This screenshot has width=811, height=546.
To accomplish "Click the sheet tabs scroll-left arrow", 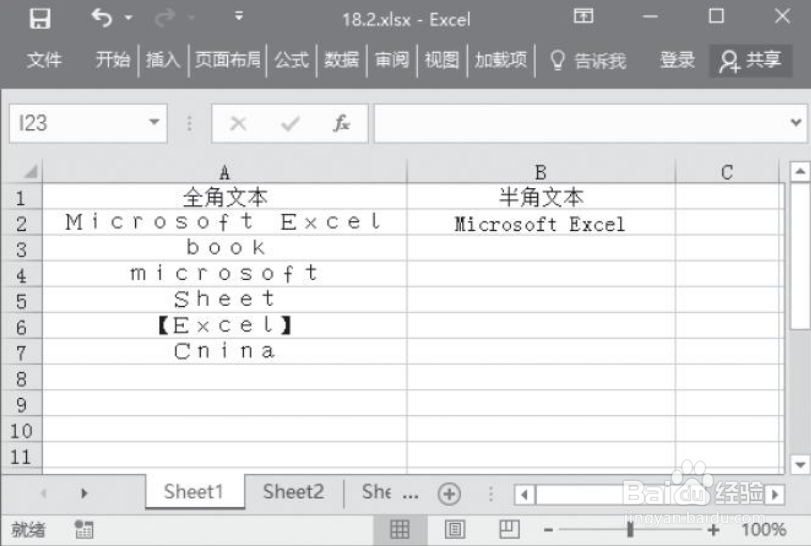I will coord(44,493).
